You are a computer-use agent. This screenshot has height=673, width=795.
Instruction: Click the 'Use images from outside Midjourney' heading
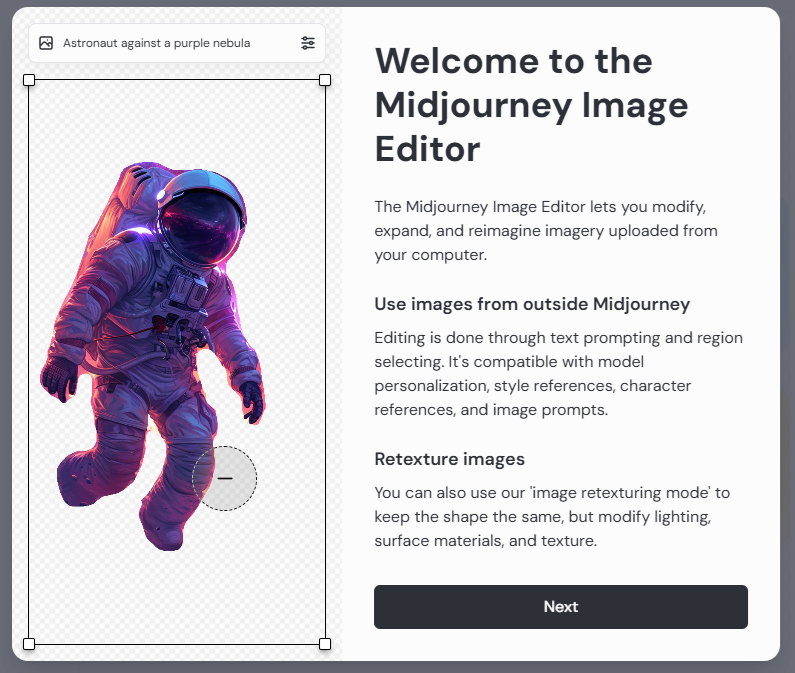[532, 304]
